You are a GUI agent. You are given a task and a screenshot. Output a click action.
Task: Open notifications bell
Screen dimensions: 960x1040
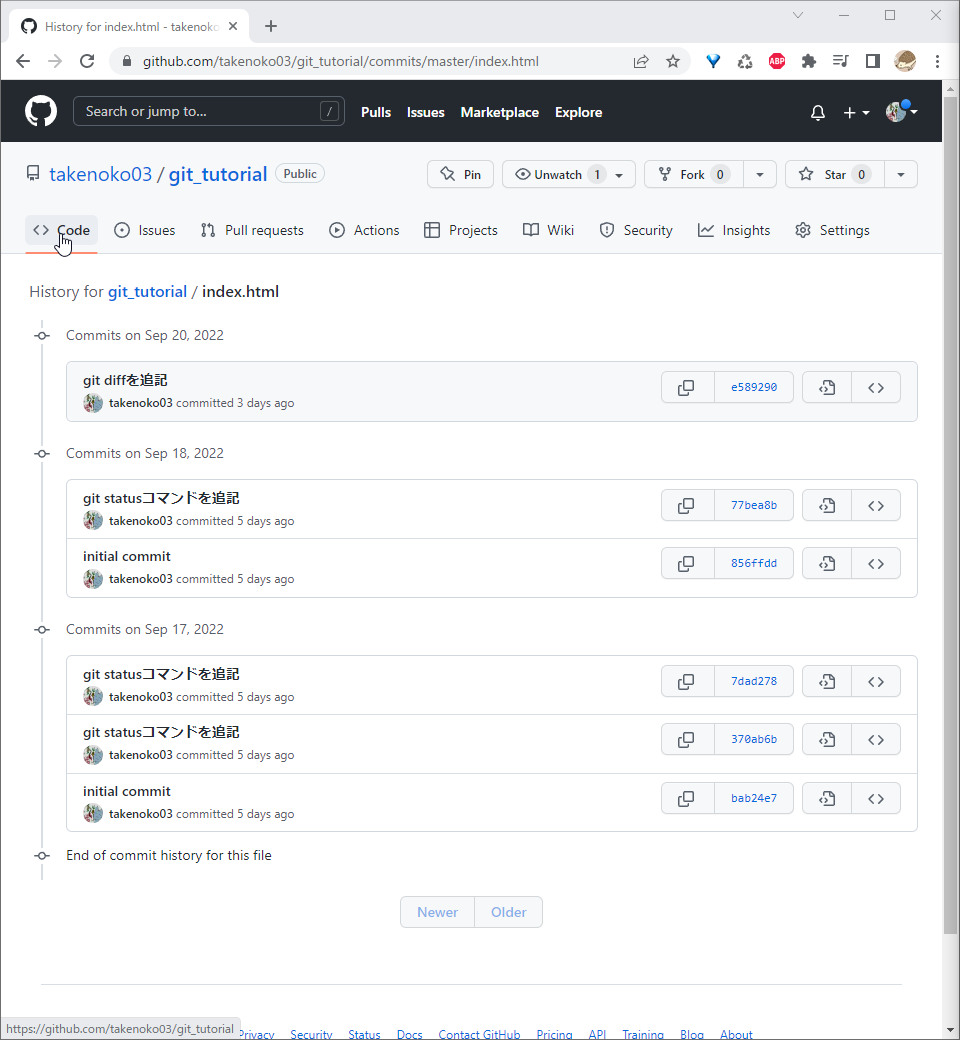pos(818,113)
